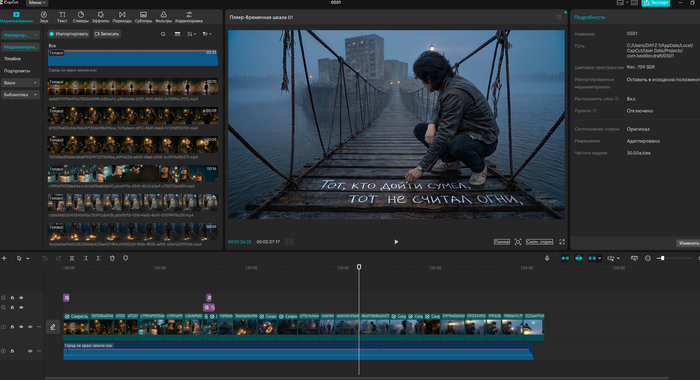Screen dimensions: 700x380
Task: Split clip at playhead
Action: pos(71,258)
